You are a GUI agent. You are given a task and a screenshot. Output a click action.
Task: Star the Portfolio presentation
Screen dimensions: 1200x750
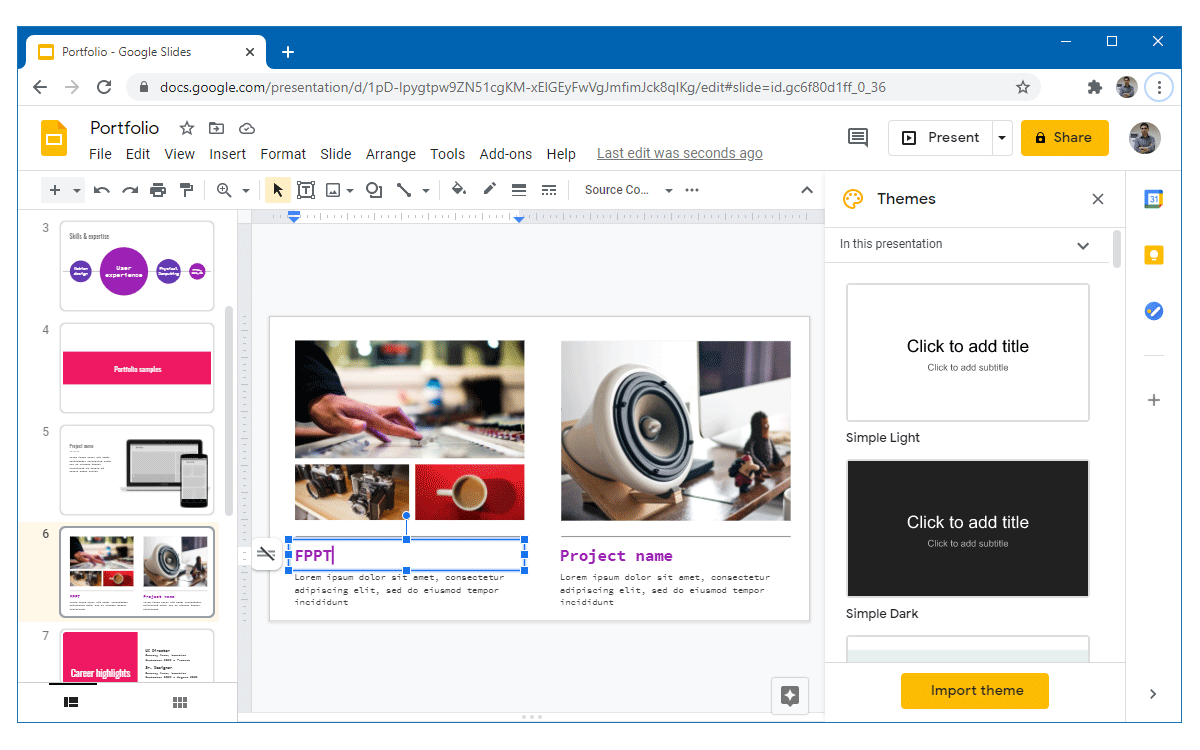click(x=185, y=128)
